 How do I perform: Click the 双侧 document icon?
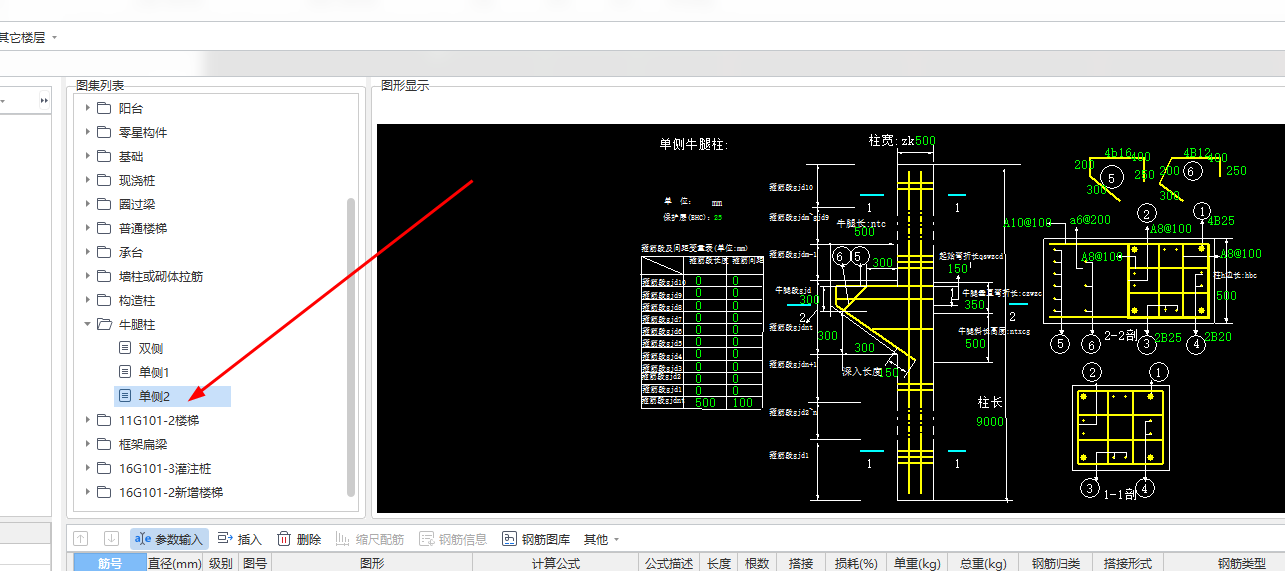tap(125, 348)
